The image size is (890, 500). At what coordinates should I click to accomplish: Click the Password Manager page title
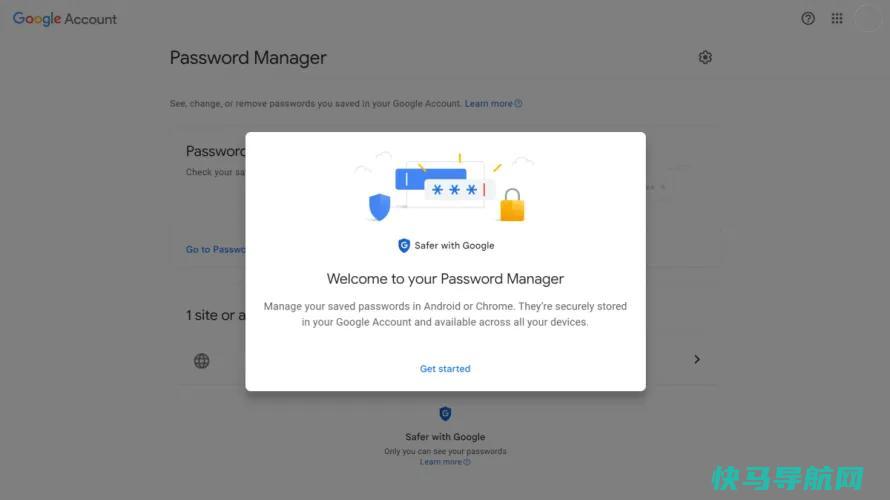(x=248, y=58)
